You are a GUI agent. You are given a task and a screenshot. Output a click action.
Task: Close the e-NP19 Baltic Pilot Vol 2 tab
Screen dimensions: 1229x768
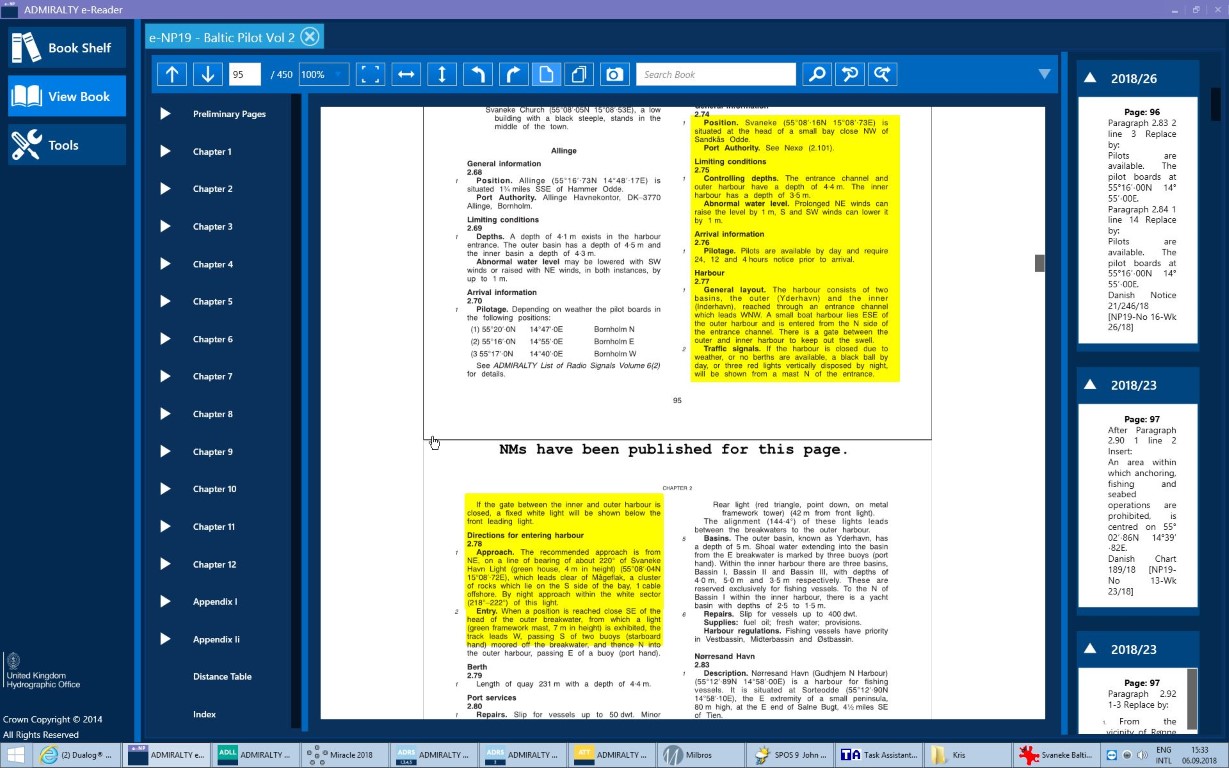tap(310, 37)
